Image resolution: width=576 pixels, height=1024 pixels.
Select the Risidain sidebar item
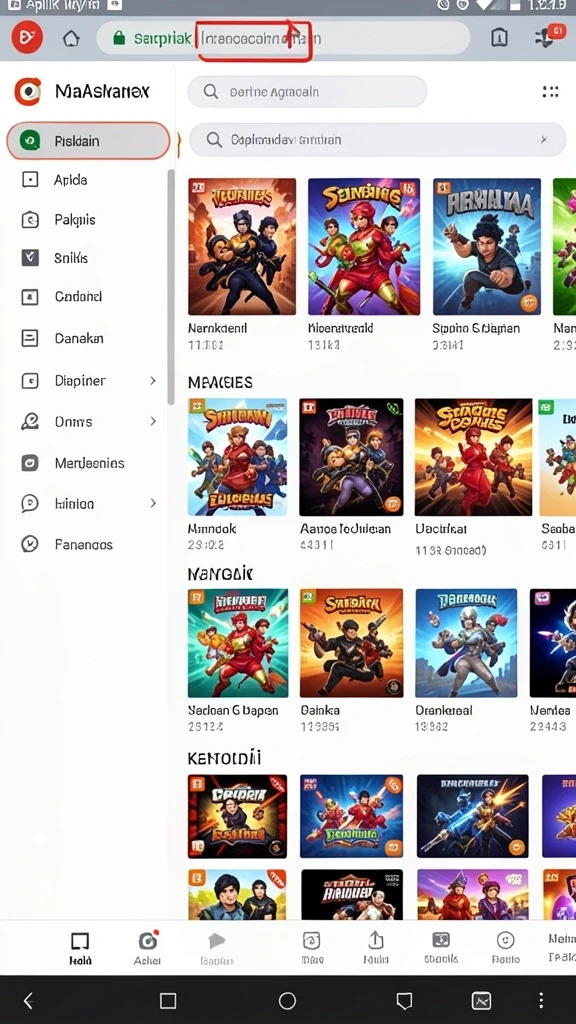coord(88,140)
